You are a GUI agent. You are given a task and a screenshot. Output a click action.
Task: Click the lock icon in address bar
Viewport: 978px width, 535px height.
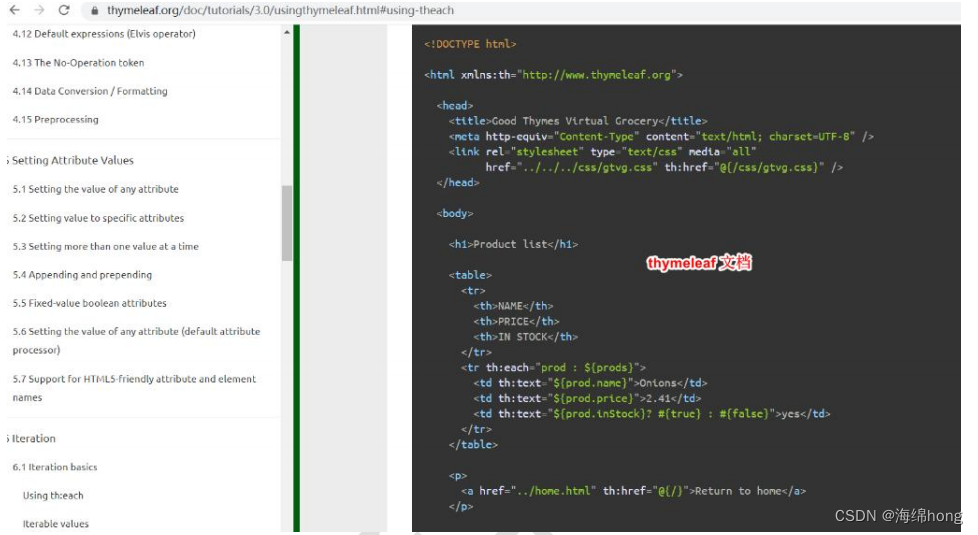pos(95,11)
